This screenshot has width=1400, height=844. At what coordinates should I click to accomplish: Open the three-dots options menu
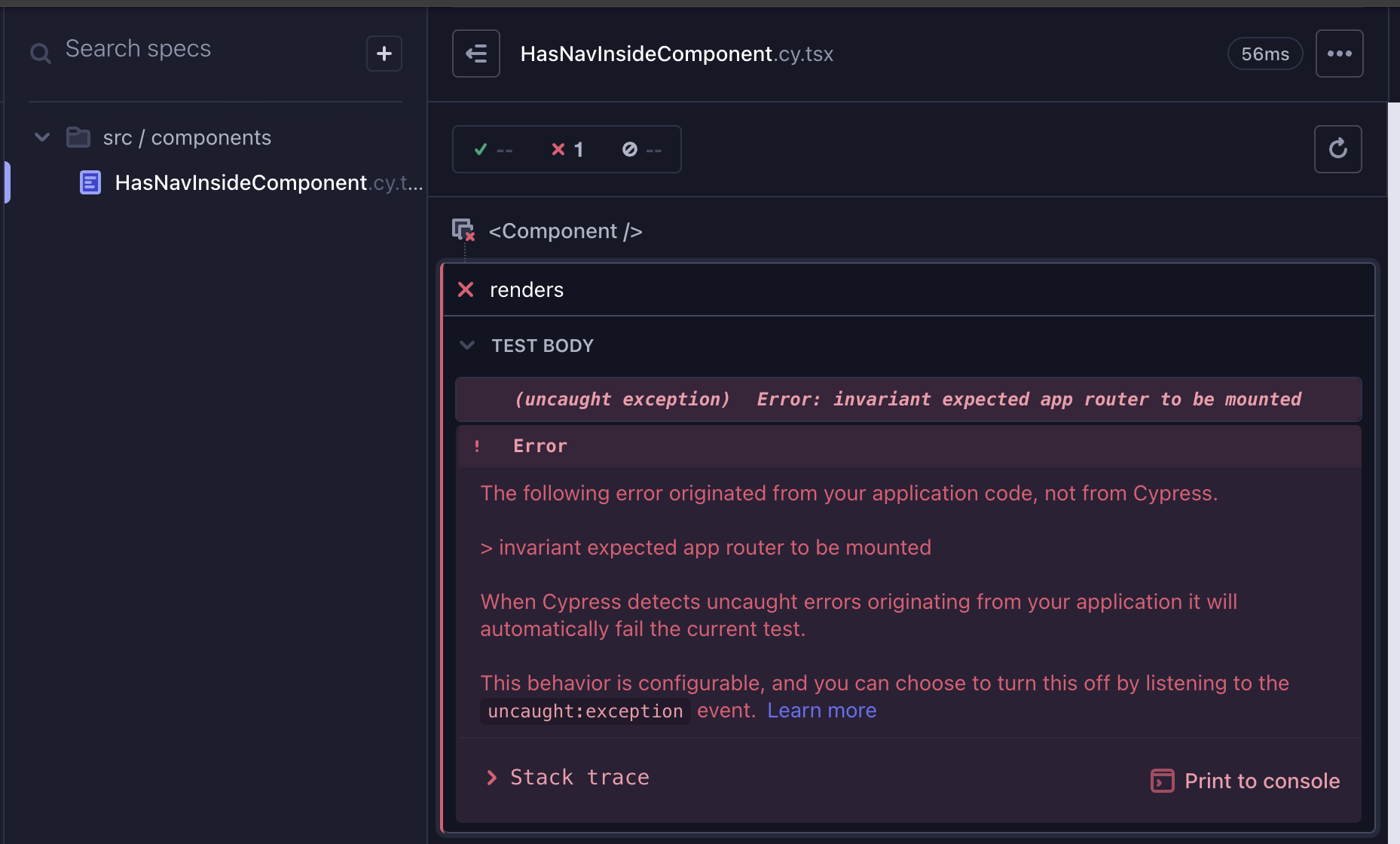(1340, 54)
